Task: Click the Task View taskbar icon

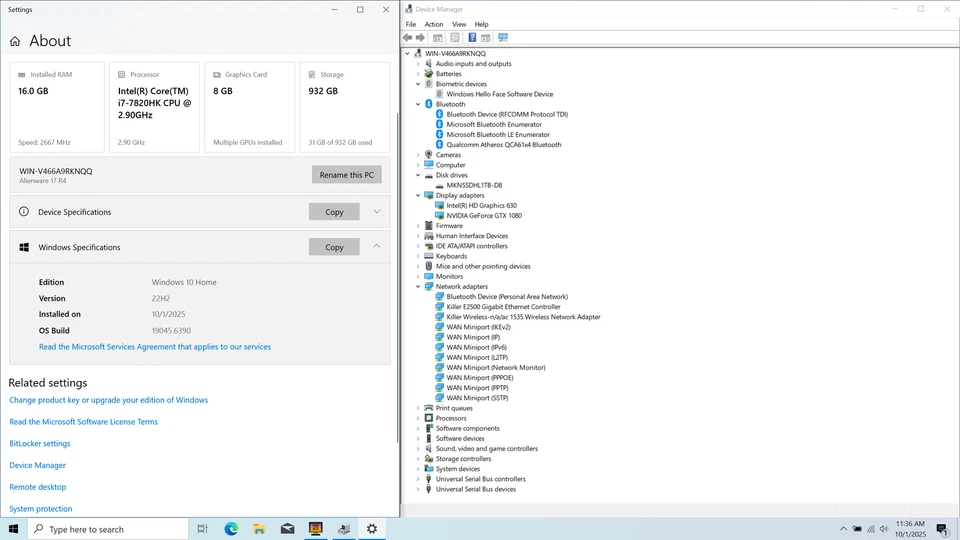Action: tap(203, 529)
